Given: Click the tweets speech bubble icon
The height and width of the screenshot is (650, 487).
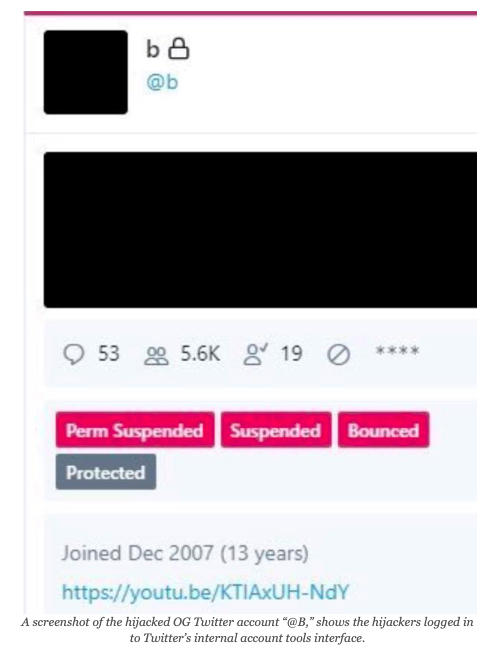Looking at the screenshot, I should coord(74,354).
